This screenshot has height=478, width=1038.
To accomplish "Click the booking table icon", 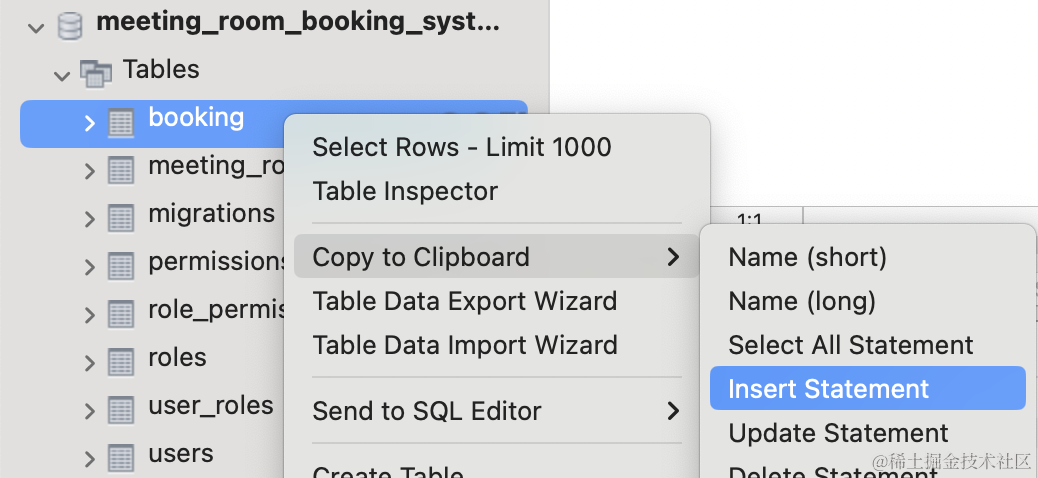I will coord(121,122).
